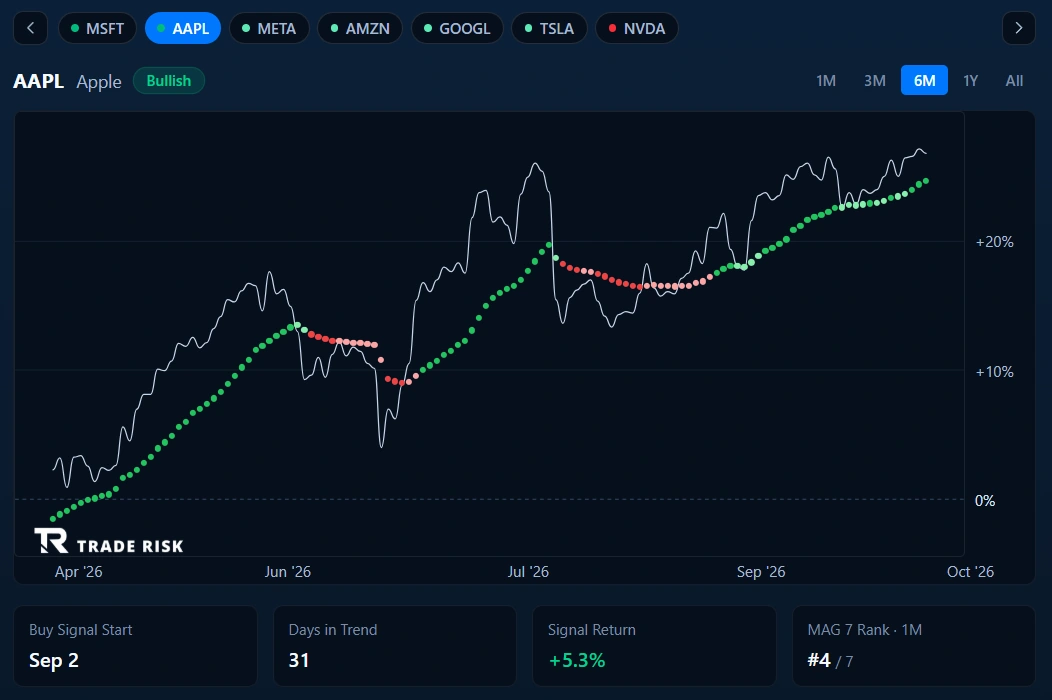Click the Buy Signal Start label

coord(81,630)
